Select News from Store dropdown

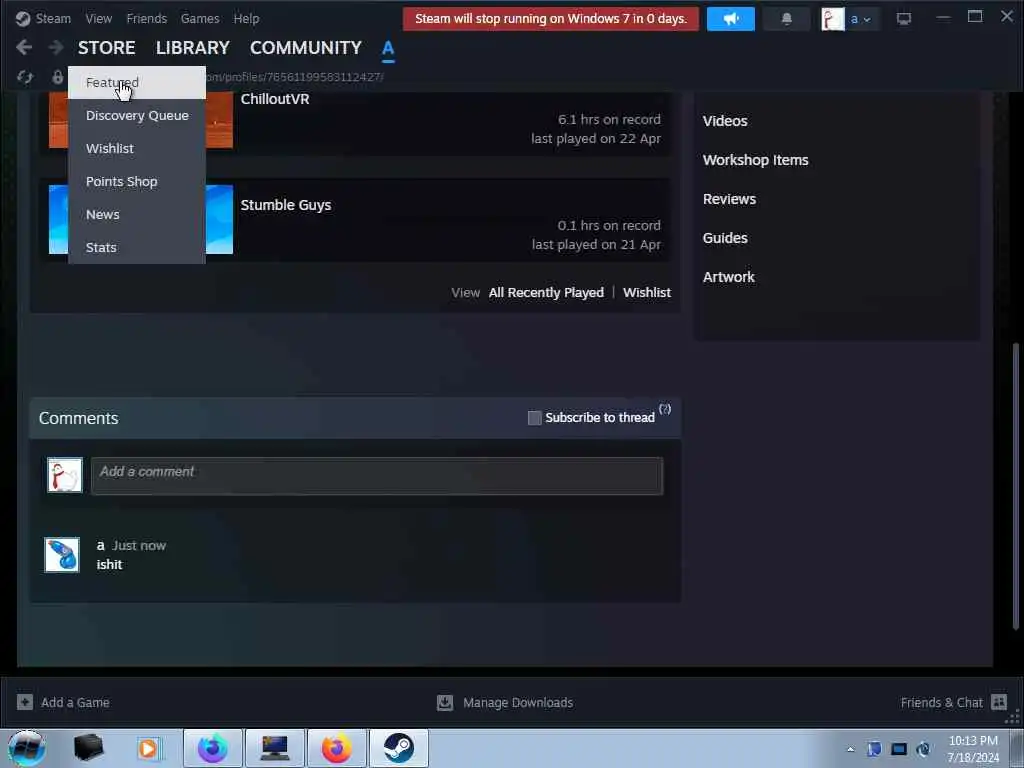click(136, 214)
